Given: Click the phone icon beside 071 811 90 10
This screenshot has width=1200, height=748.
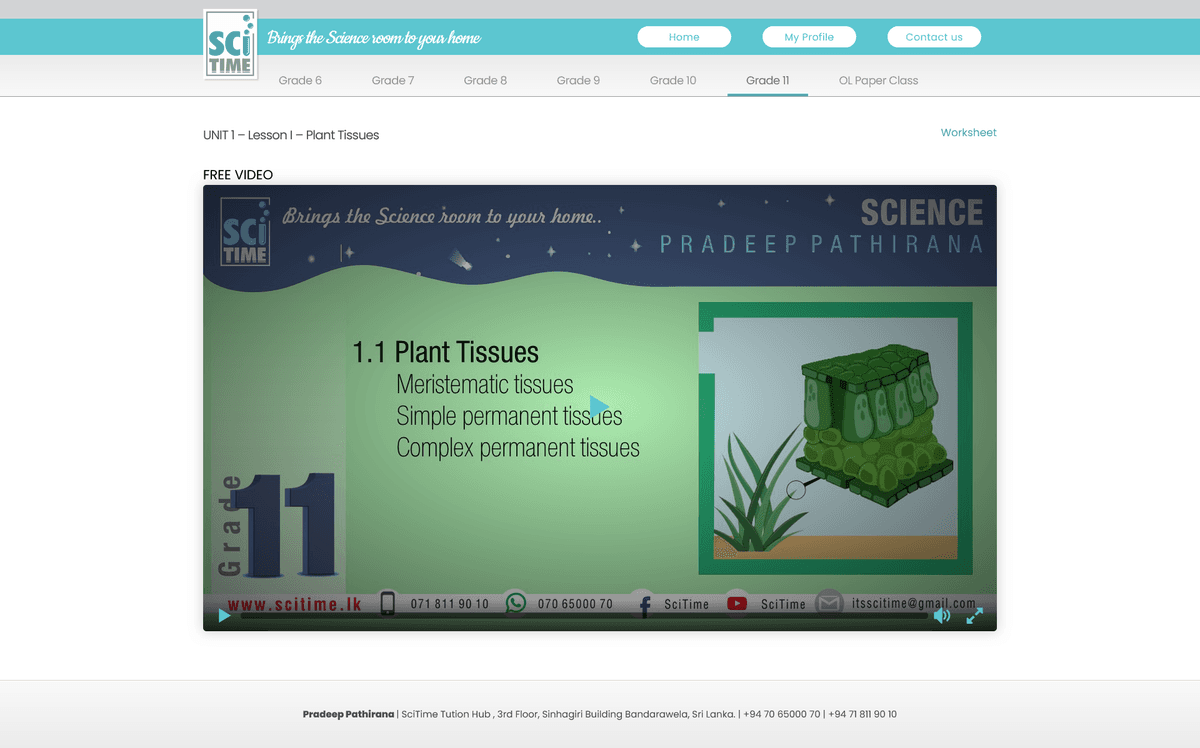Looking at the screenshot, I should click(388, 603).
